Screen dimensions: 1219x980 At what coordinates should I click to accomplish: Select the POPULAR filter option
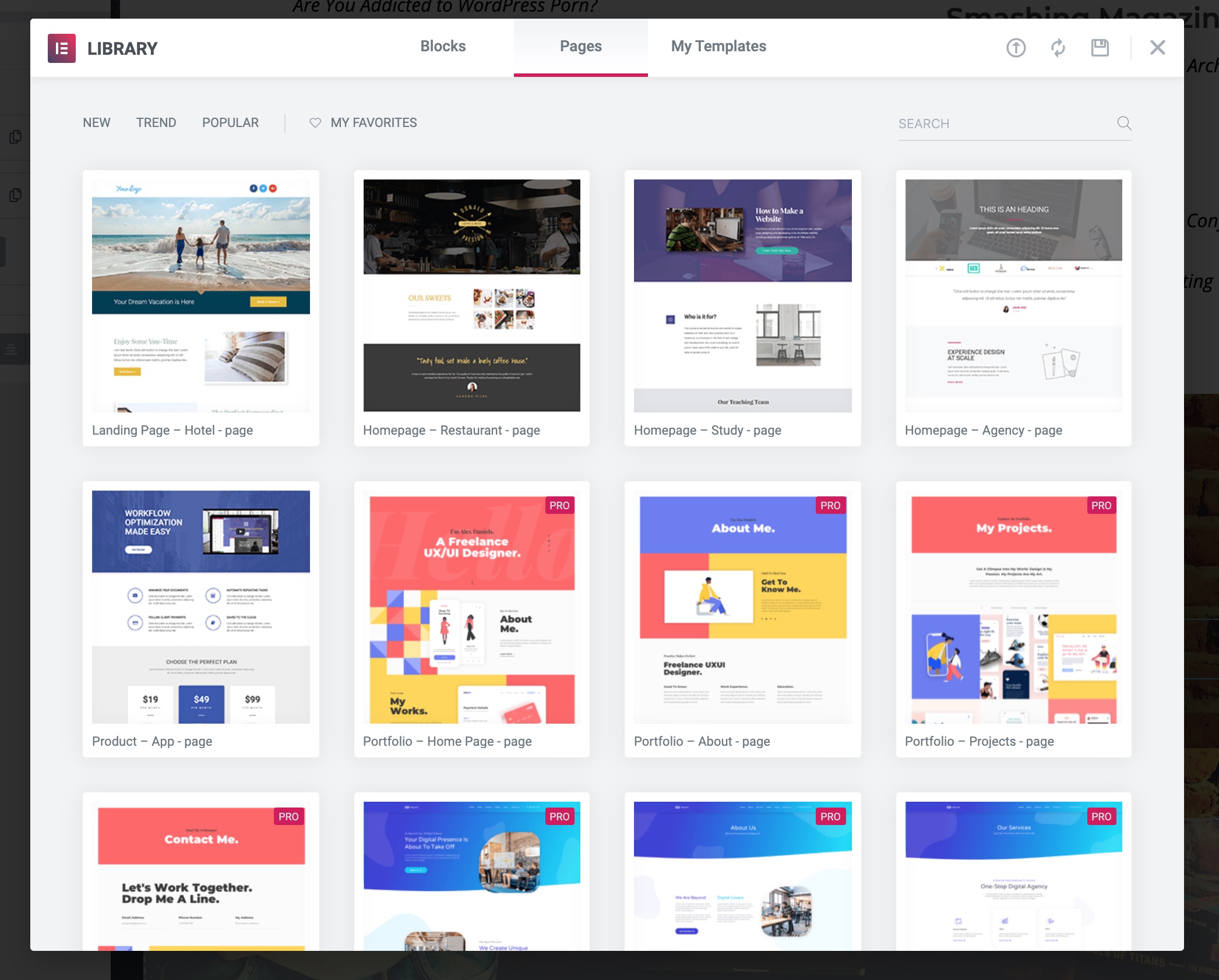(230, 122)
